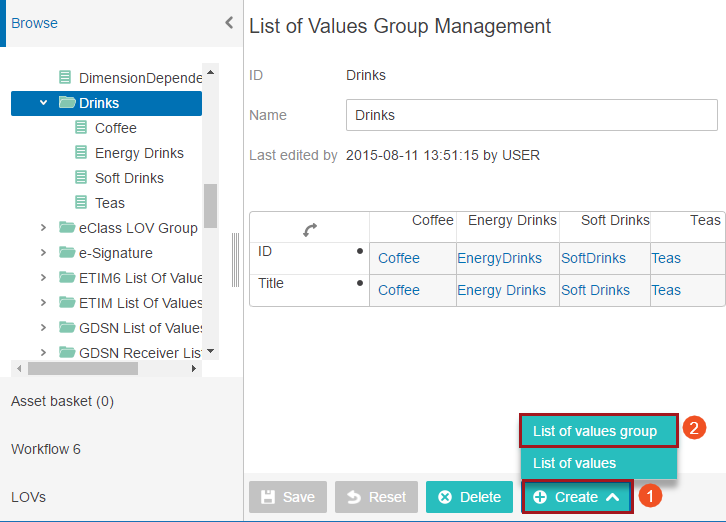Expand the ETIM List Of Values node
This screenshot has width=726, height=522.
(x=43, y=302)
